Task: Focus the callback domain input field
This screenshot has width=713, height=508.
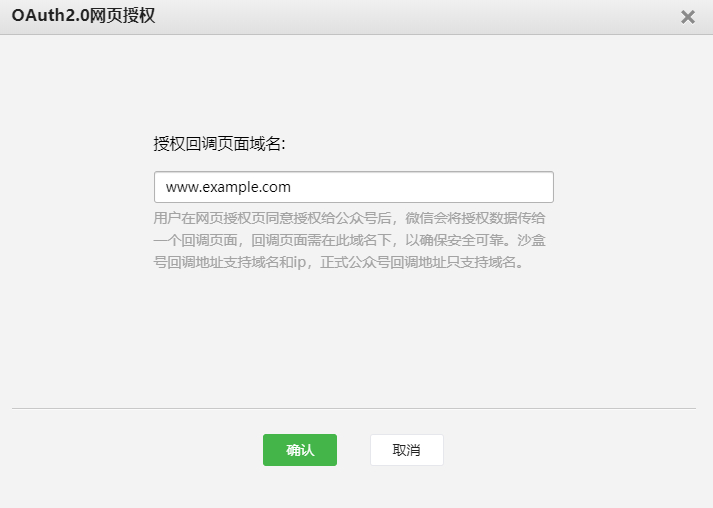Action: coord(353,187)
